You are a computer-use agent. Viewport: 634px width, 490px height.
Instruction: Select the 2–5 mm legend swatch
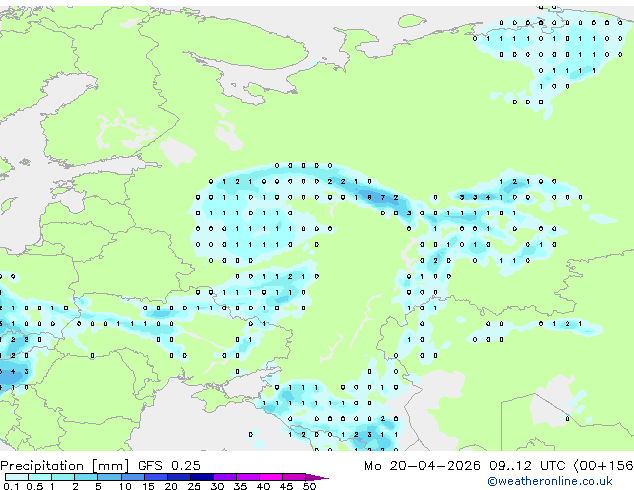(86, 477)
